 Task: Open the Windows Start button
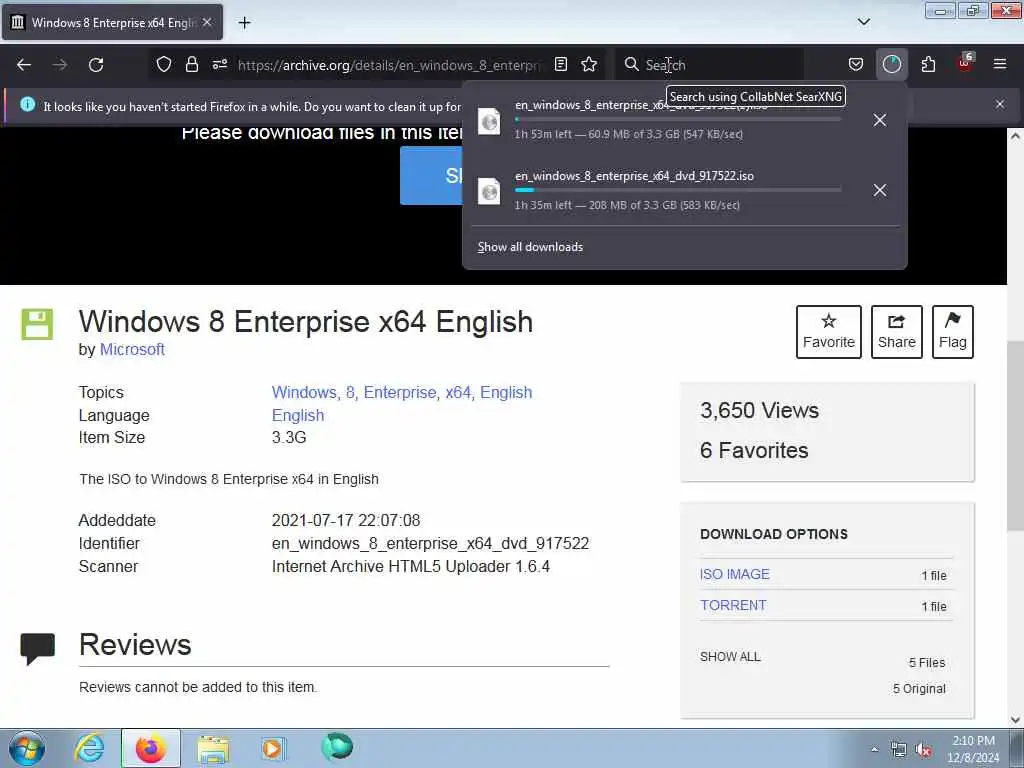point(27,748)
